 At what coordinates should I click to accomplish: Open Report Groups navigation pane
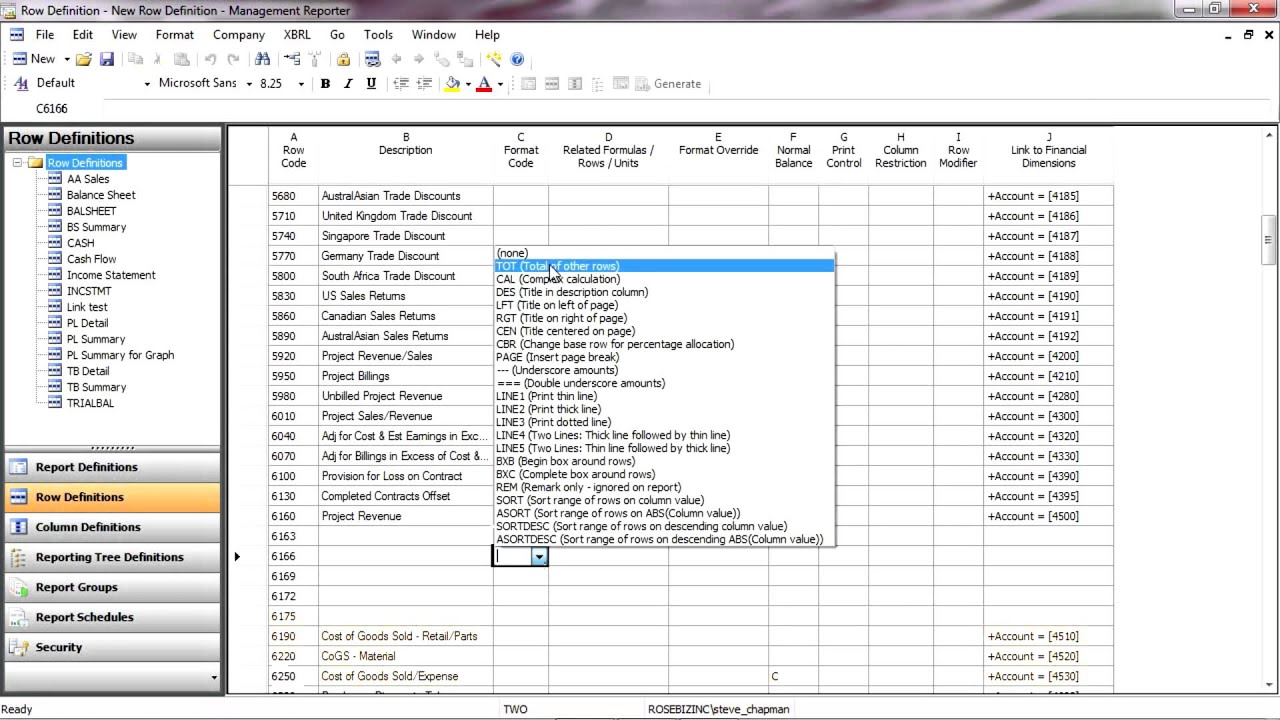click(x=112, y=587)
